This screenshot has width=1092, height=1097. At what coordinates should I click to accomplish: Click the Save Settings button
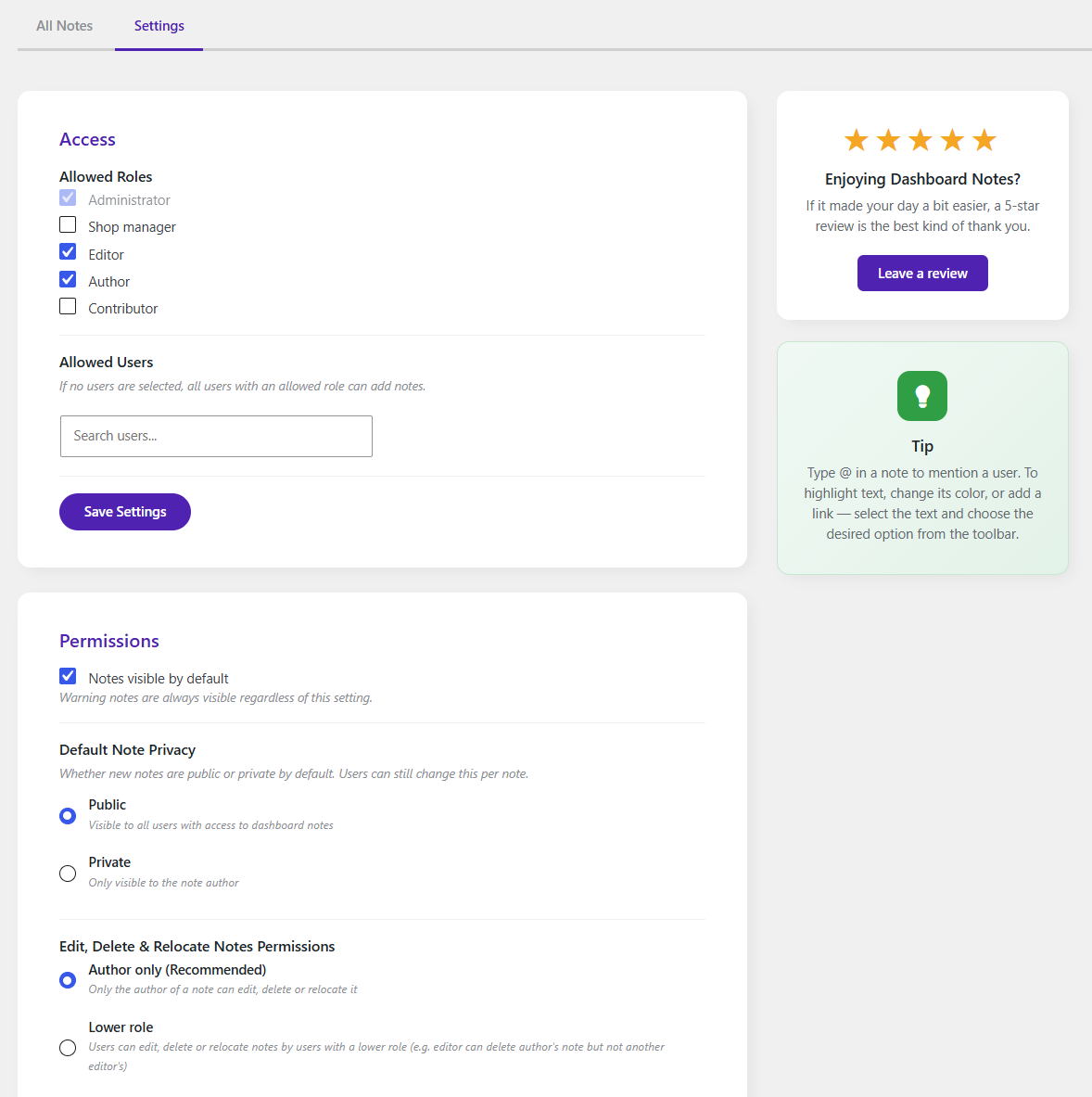124,511
